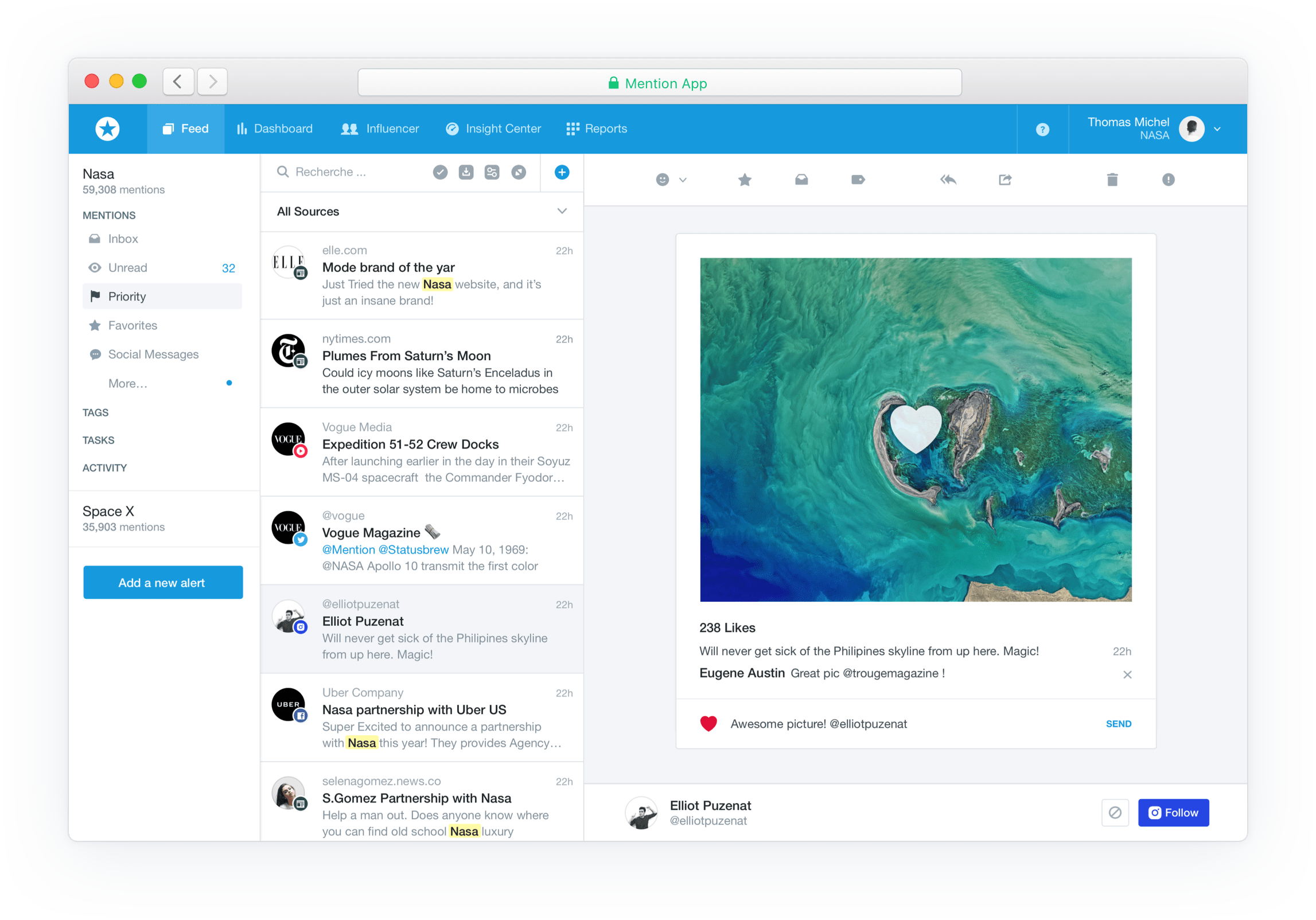Select the Priority filter
The width and height of the screenshot is (1316, 920).
tap(162, 297)
